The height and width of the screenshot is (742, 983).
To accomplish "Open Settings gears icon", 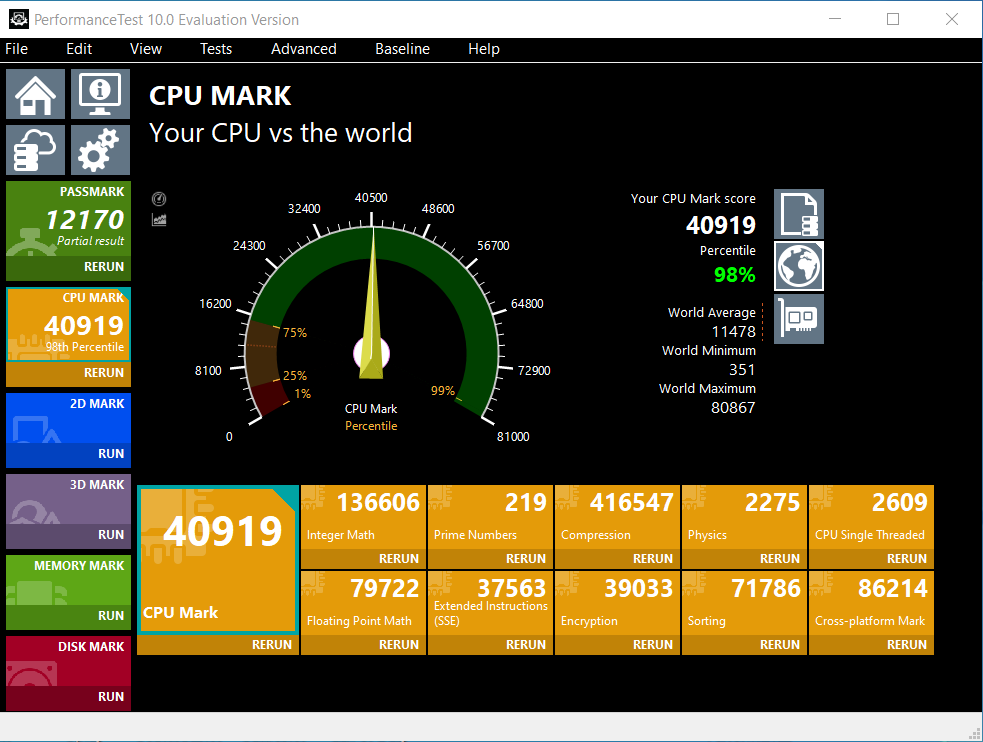I will [x=100, y=150].
